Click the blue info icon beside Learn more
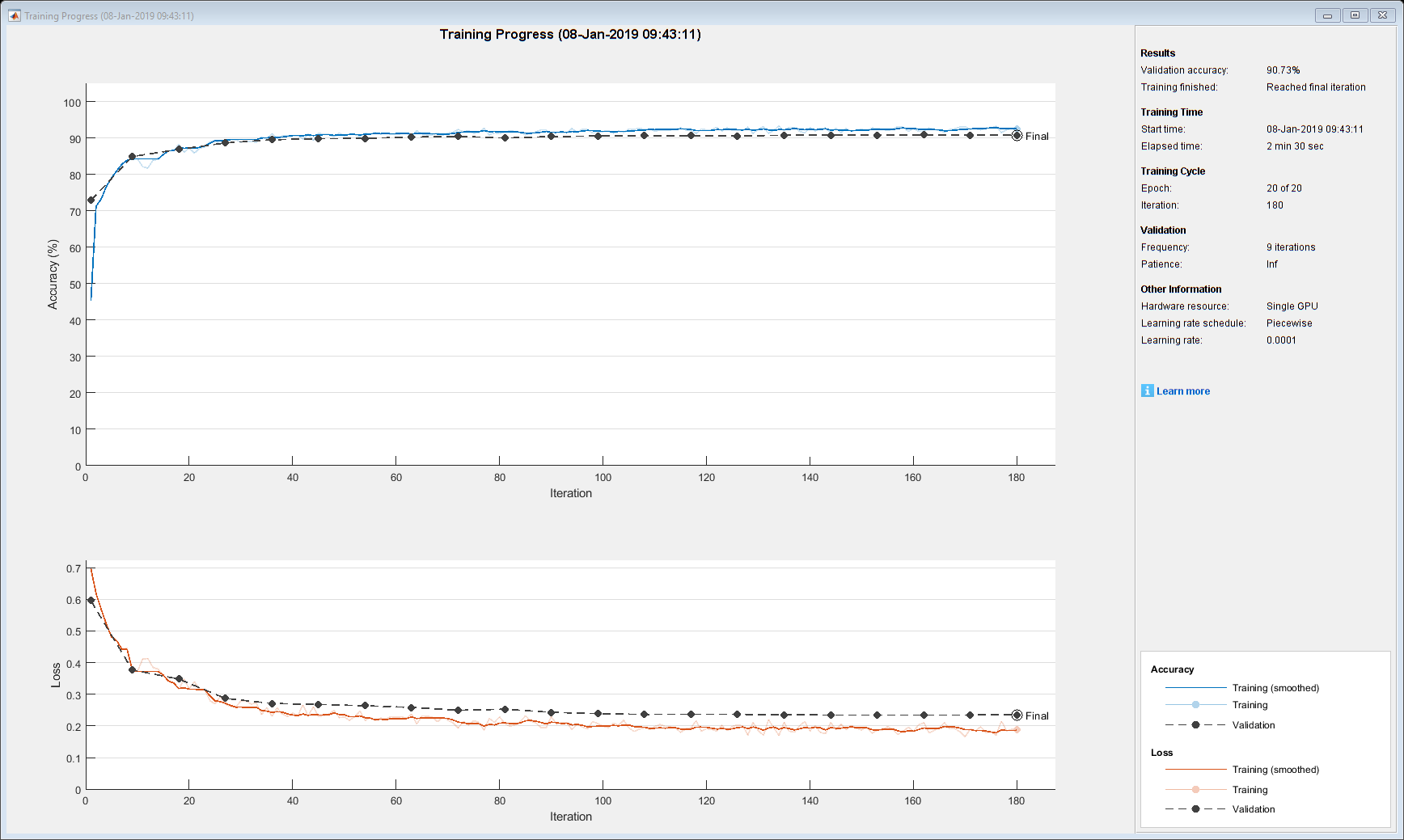Viewport: 1404px width, 840px height. point(1147,390)
